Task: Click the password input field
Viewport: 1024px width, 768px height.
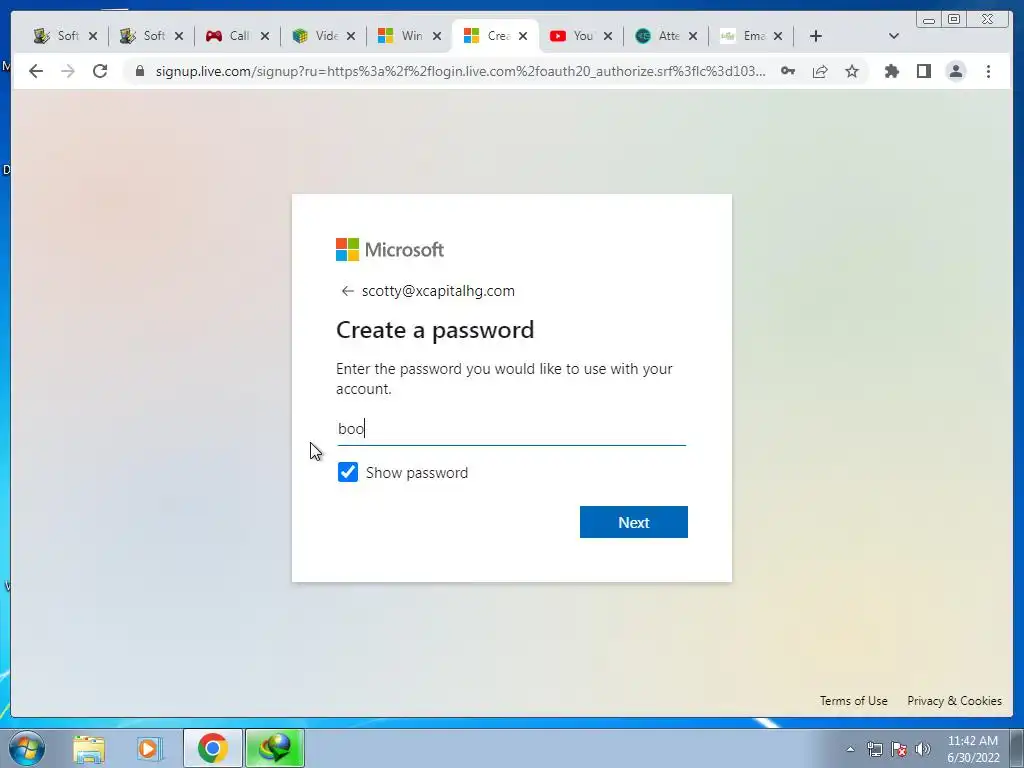Action: pos(511,429)
